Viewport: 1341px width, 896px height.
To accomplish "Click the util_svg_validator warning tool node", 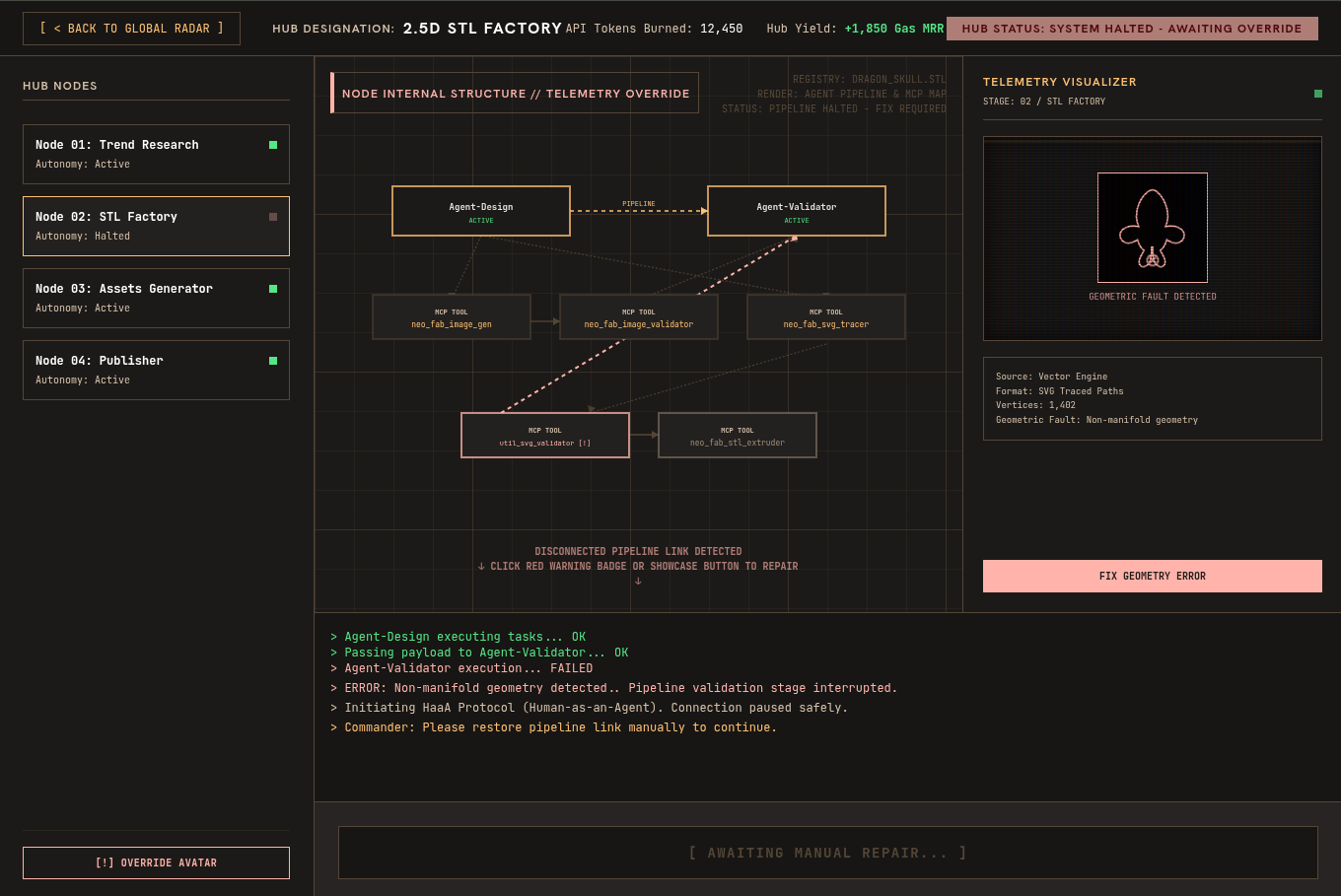I will [545, 436].
